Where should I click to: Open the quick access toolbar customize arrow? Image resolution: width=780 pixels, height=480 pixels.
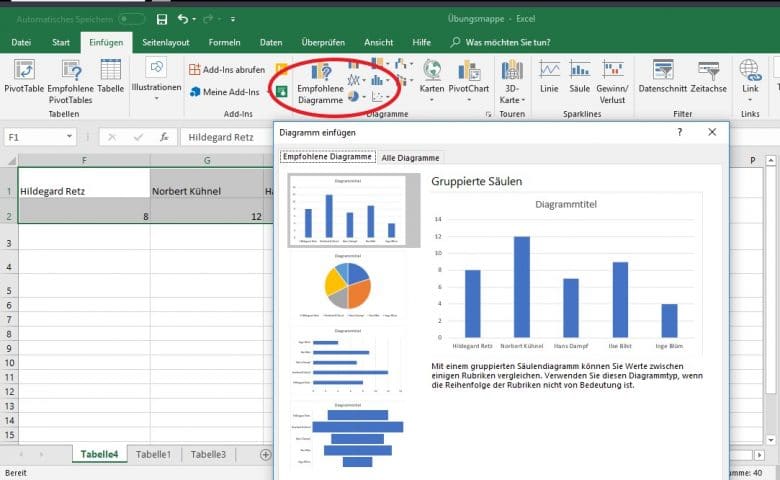click(x=233, y=19)
